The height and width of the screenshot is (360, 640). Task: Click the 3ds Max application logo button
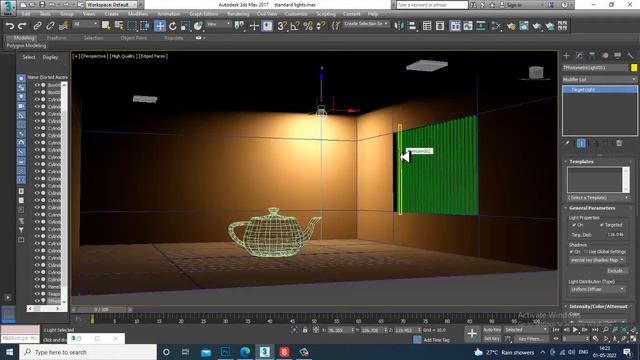pos(8,8)
